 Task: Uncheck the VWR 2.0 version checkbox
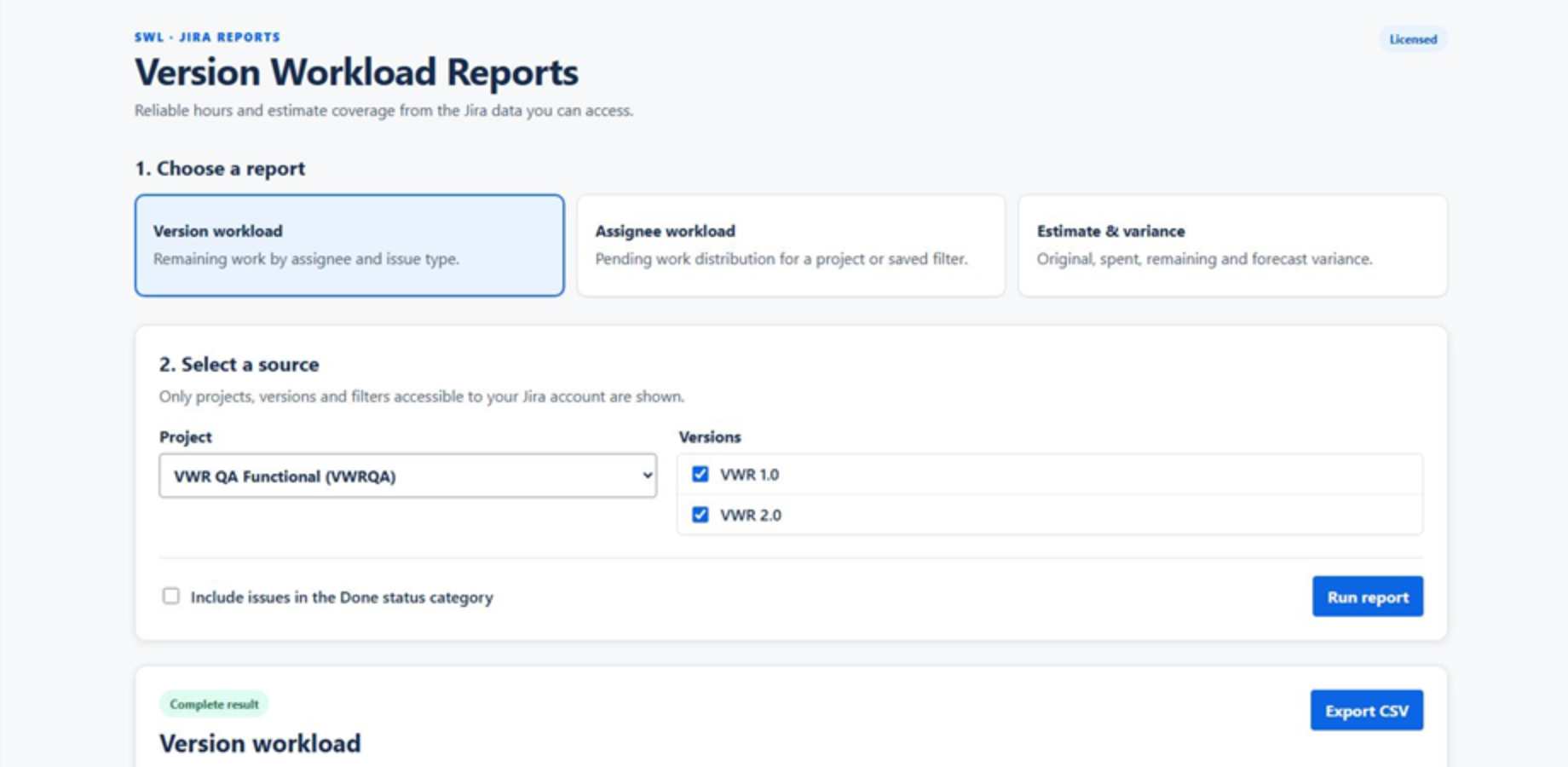coord(700,515)
